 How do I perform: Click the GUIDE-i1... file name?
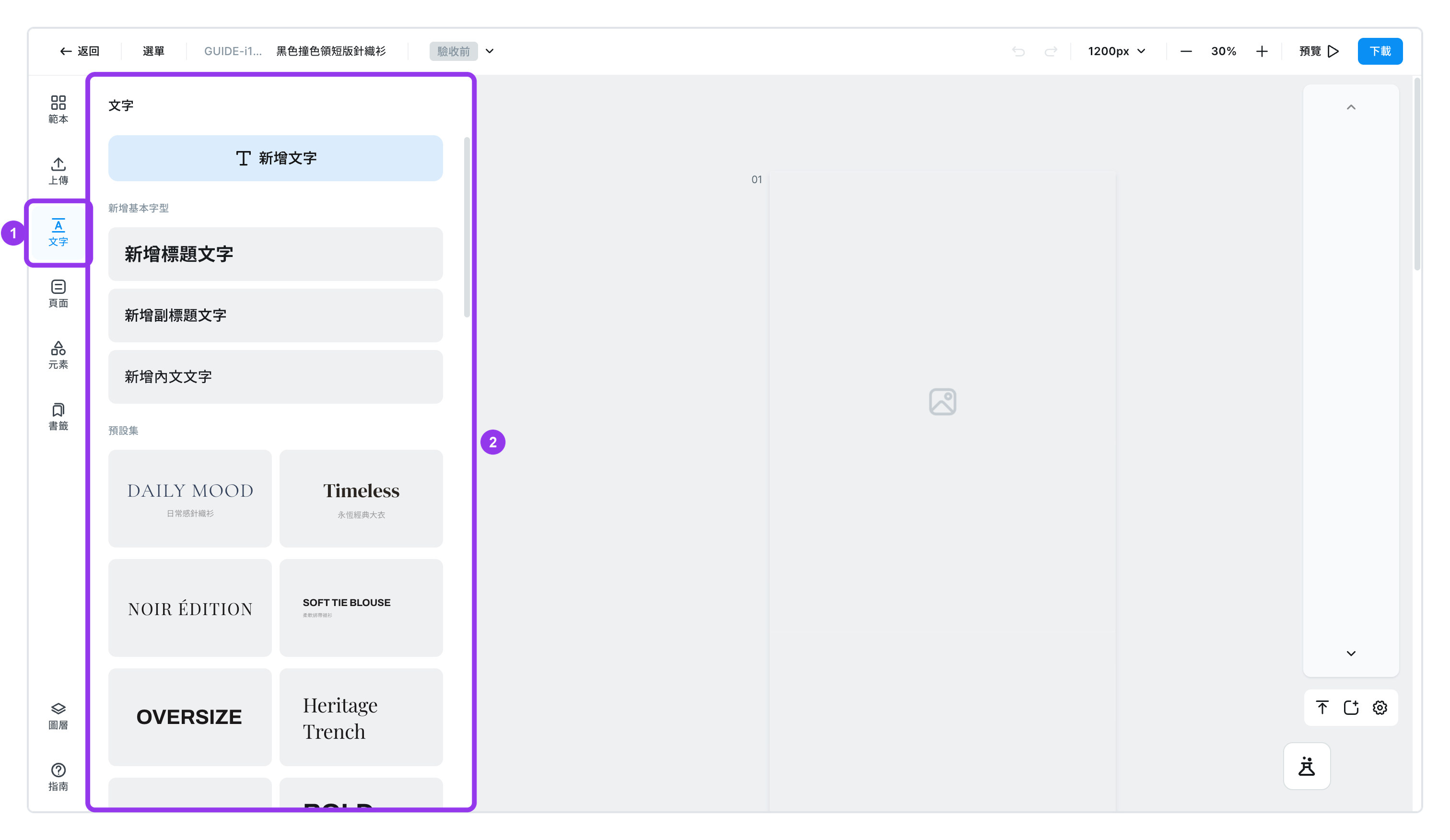233,51
